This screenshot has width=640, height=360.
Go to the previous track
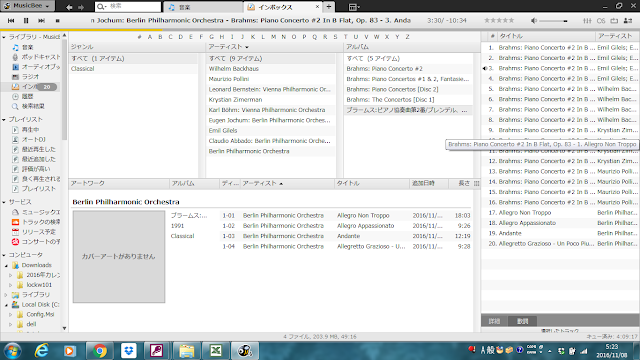point(11,20)
